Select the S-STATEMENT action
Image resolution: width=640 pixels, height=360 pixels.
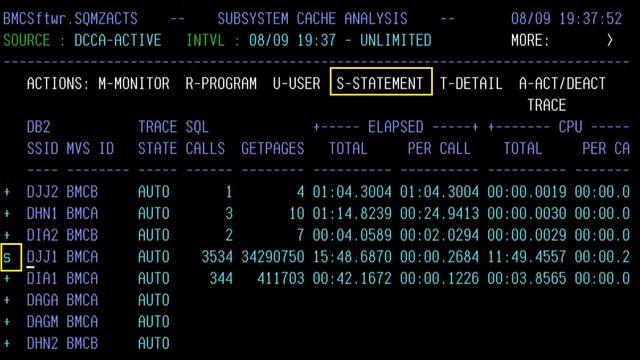point(381,82)
